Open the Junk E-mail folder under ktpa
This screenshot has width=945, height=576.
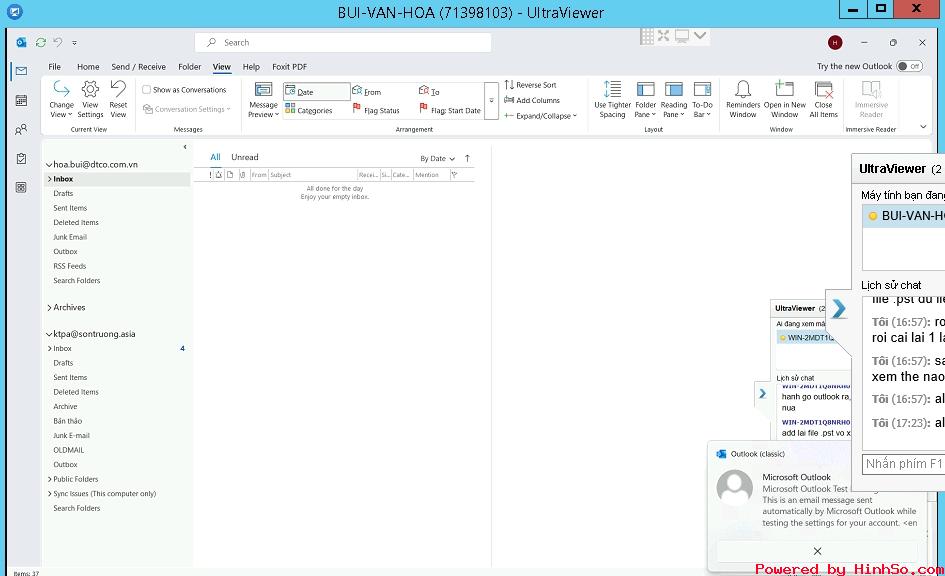pyautogui.click(x=71, y=436)
